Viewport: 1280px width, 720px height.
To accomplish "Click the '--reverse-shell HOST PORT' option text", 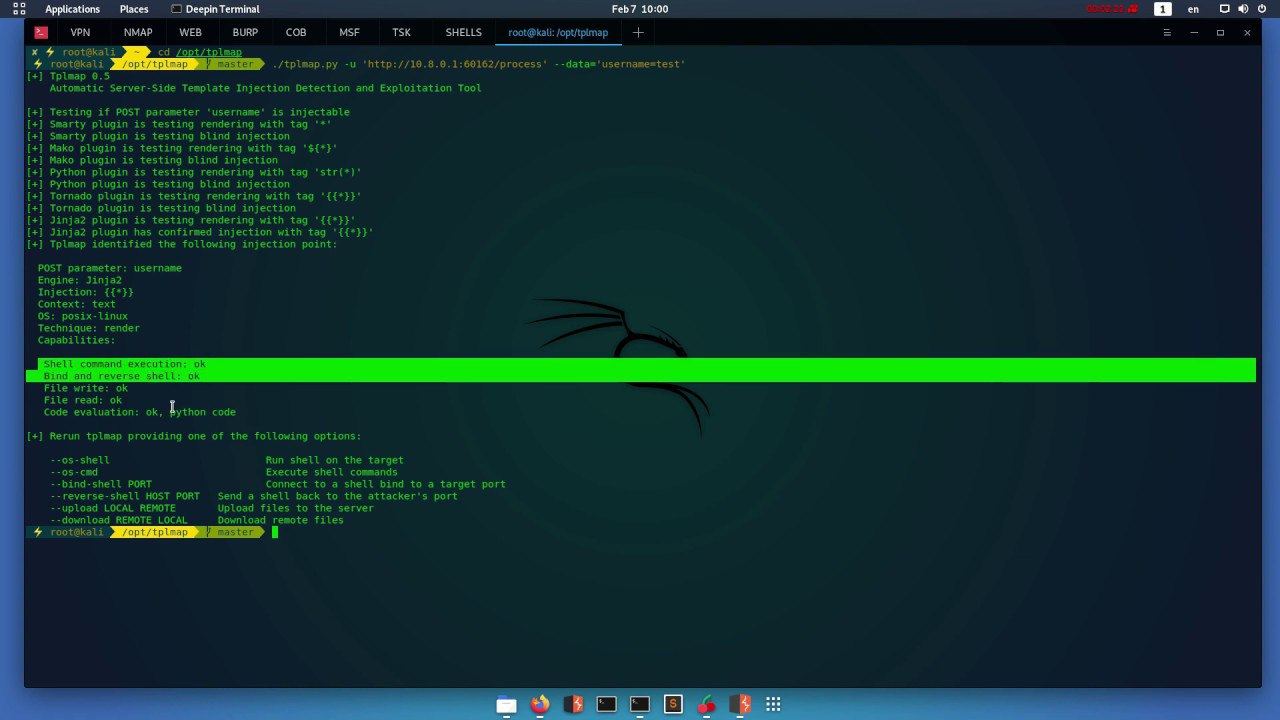I will (x=125, y=496).
